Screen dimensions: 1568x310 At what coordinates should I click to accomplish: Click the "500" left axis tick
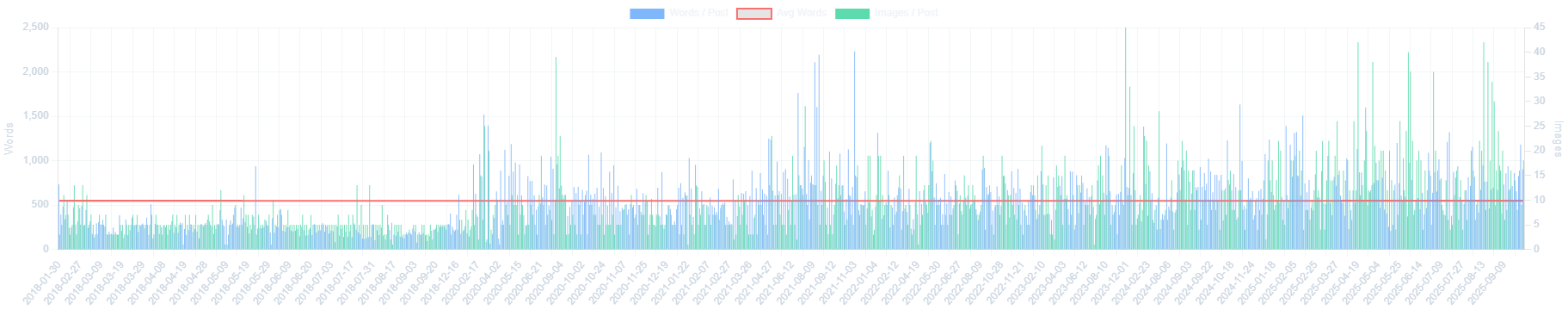(x=40, y=204)
